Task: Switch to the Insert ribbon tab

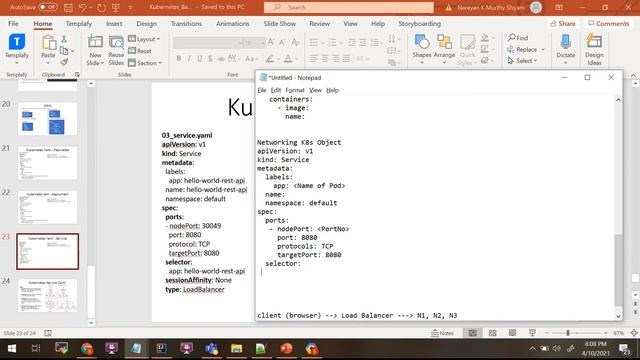Action: [114, 24]
